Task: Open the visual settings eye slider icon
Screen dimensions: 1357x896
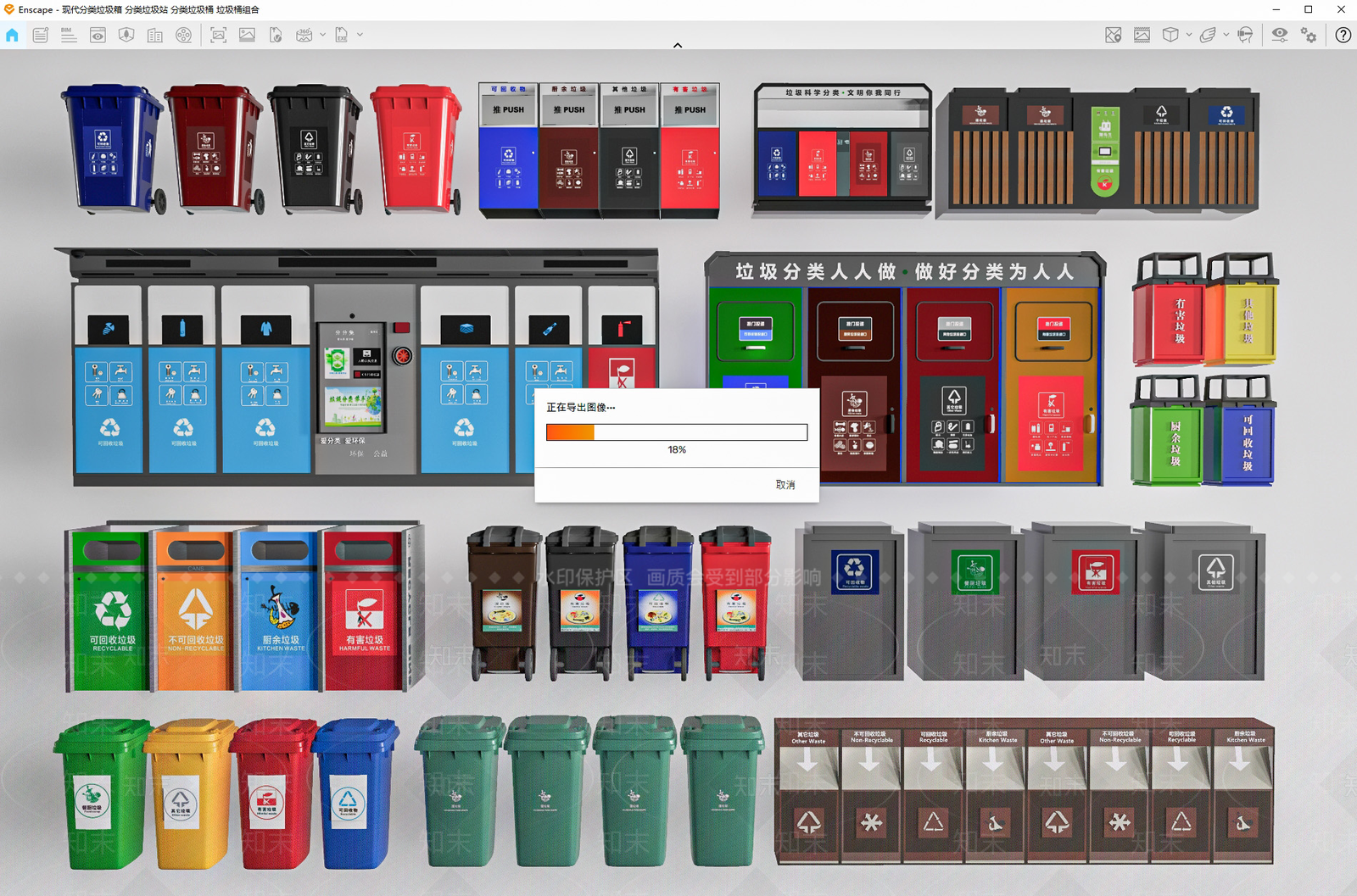Action: point(1280,35)
